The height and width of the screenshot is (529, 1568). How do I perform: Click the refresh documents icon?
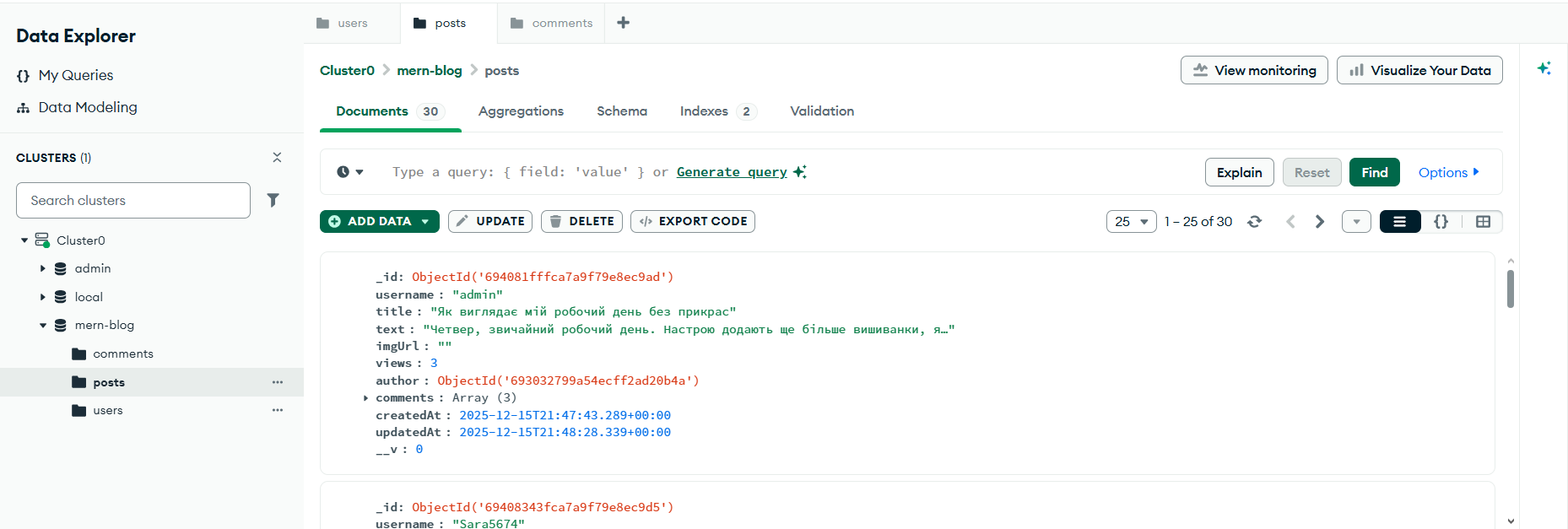(x=1255, y=221)
